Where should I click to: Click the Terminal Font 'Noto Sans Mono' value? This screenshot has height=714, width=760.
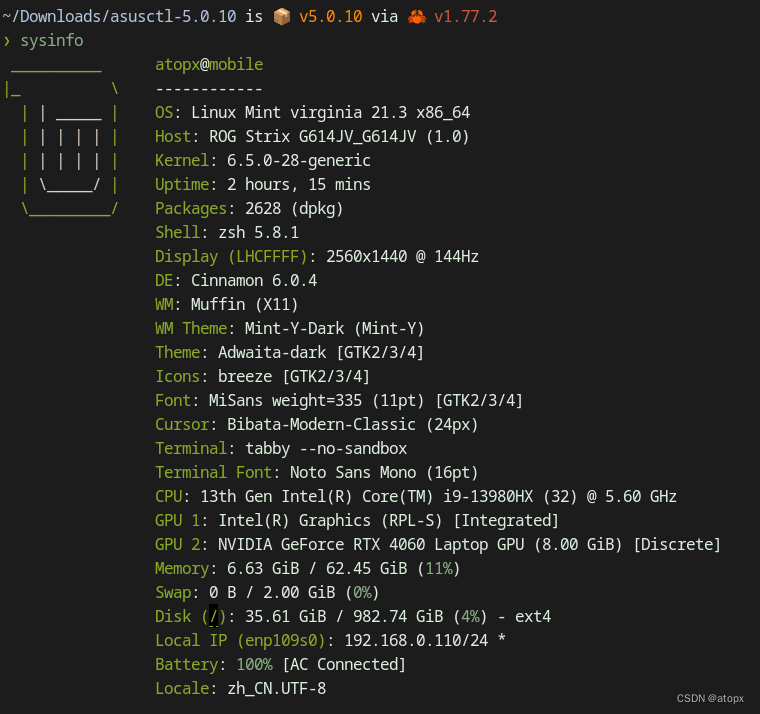353,473
